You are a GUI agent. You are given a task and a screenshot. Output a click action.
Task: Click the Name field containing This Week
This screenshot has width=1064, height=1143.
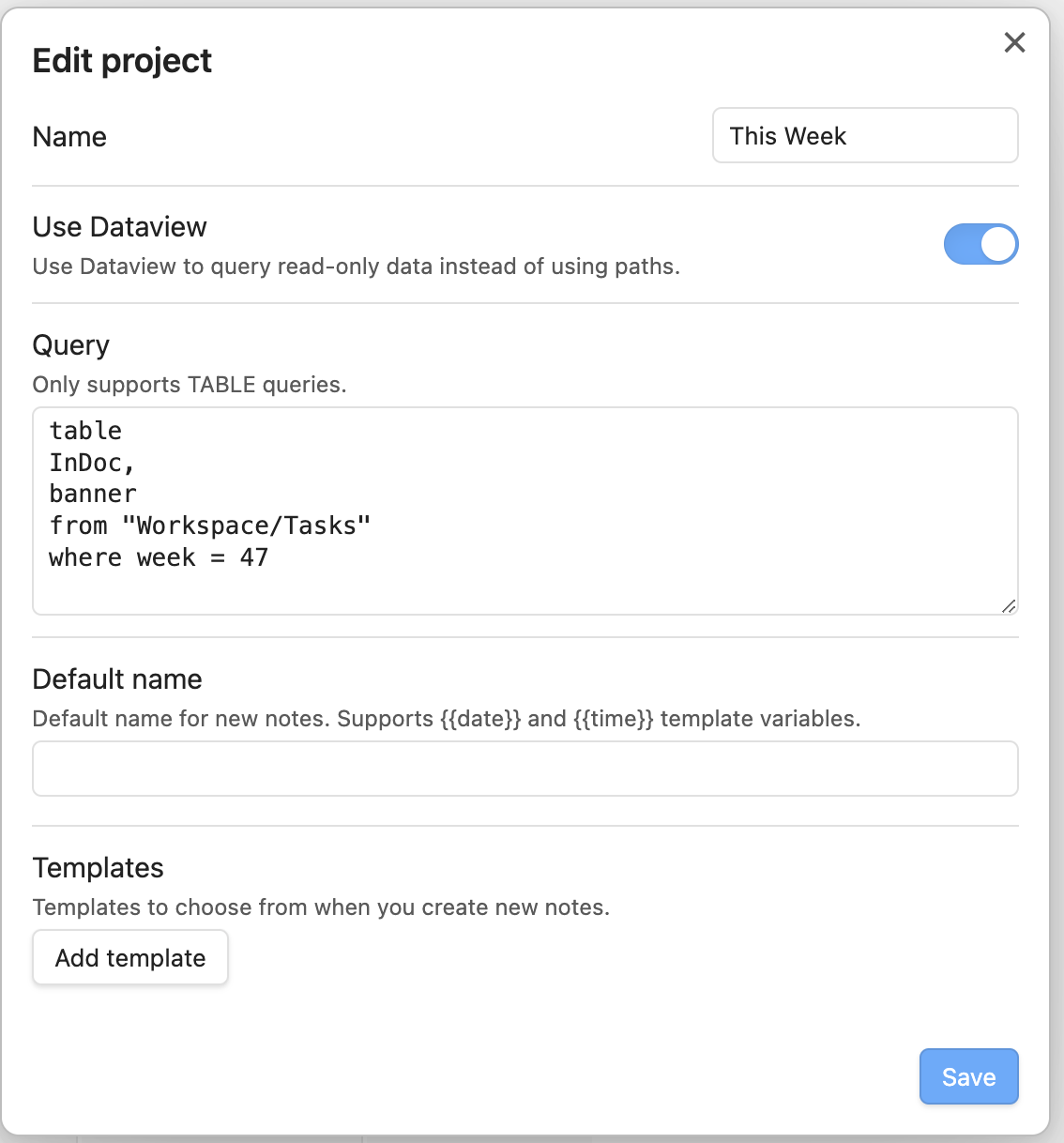(x=864, y=135)
